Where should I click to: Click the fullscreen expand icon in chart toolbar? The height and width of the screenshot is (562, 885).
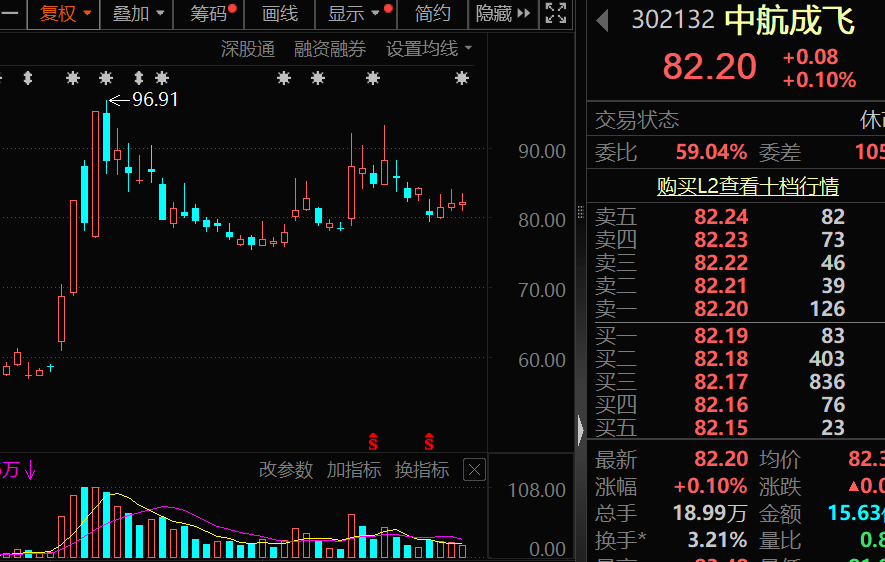click(x=555, y=14)
